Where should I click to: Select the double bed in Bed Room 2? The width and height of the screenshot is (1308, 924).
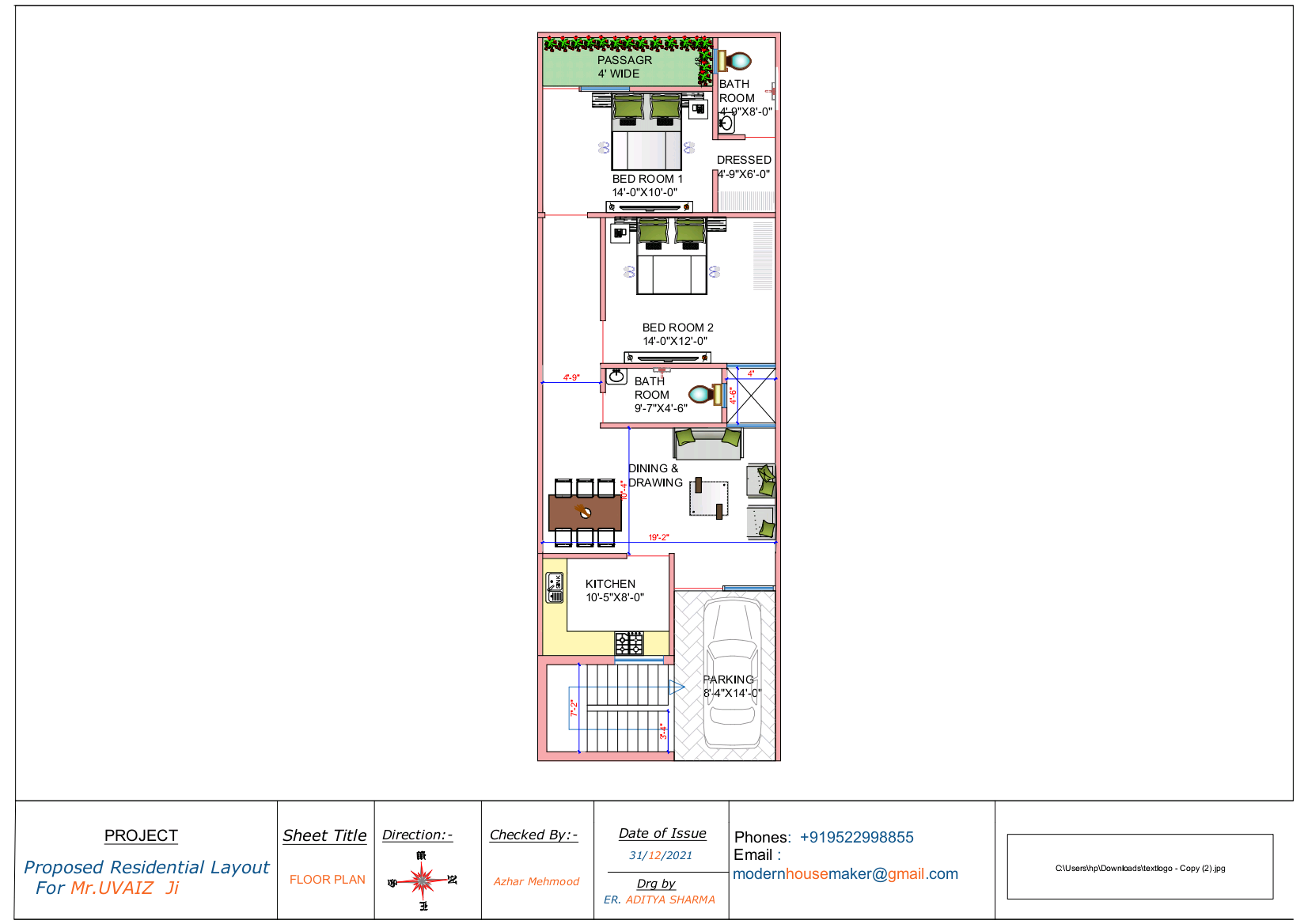[672, 256]
